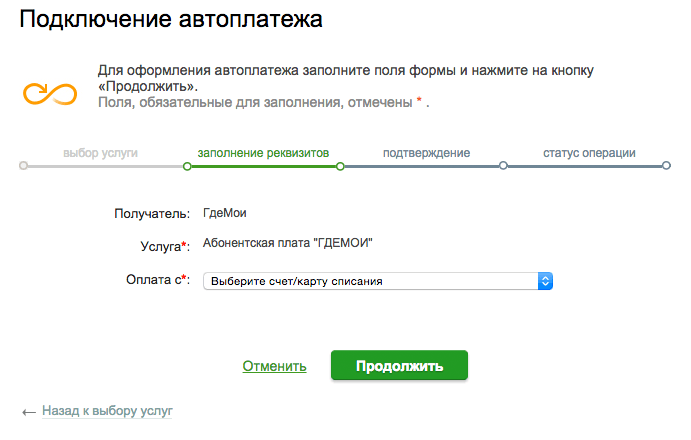Click the final progress marker
691x440 pixels.
click(666, 166)
